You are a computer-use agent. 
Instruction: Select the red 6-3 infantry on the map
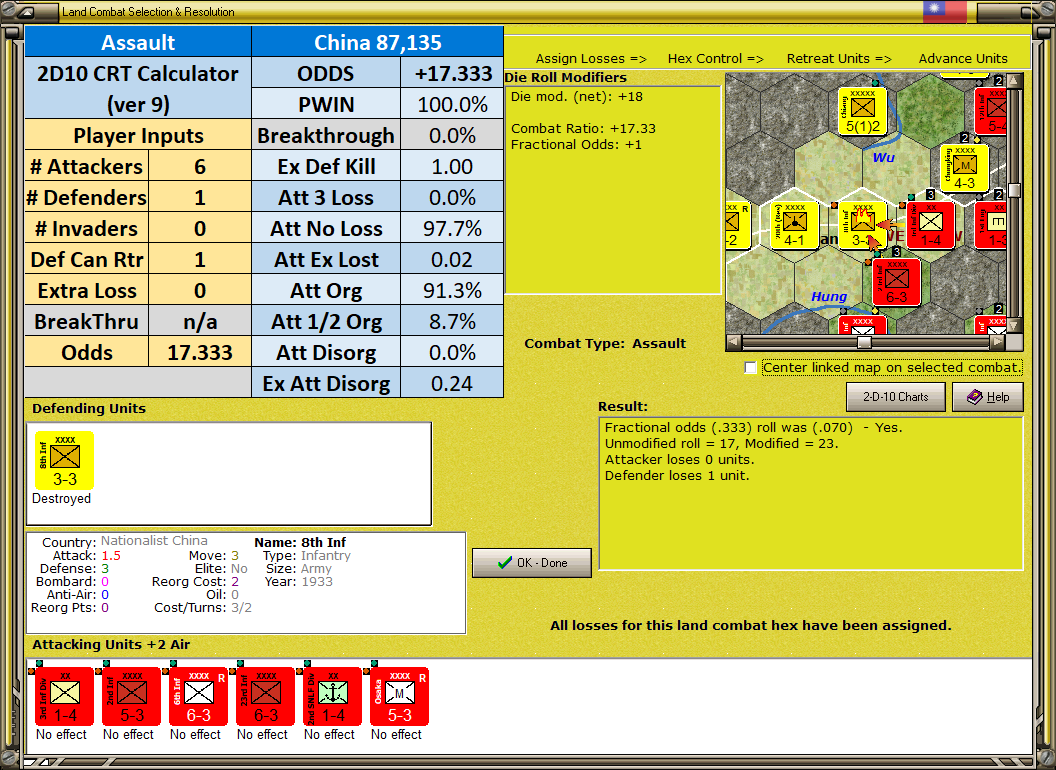[x=896, y=282]
